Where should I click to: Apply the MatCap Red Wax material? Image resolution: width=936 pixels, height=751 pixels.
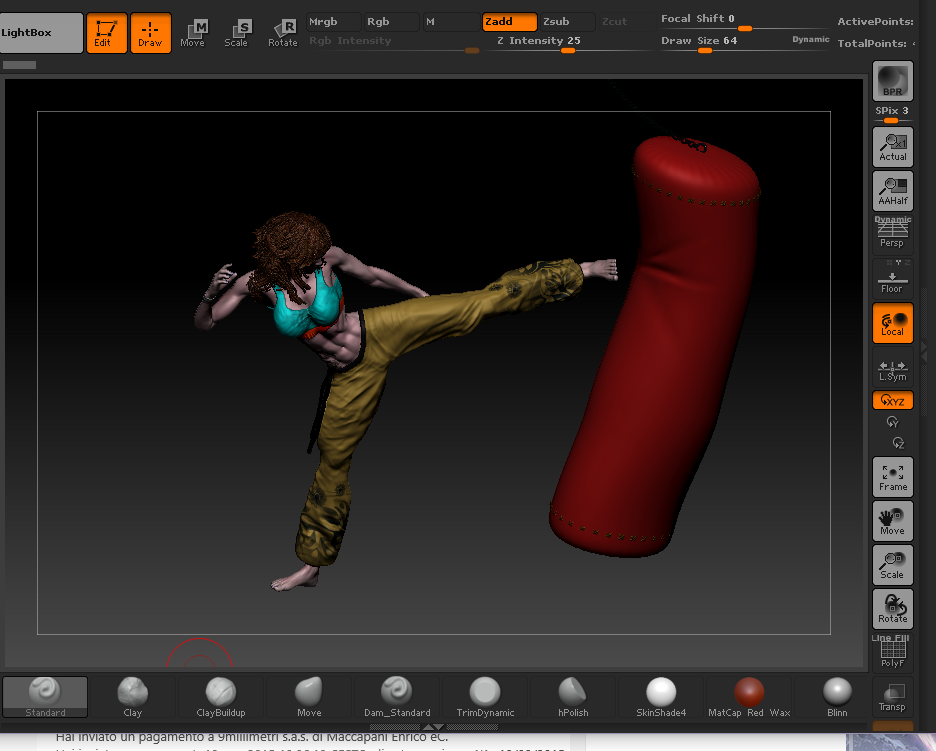click(749, 697)
